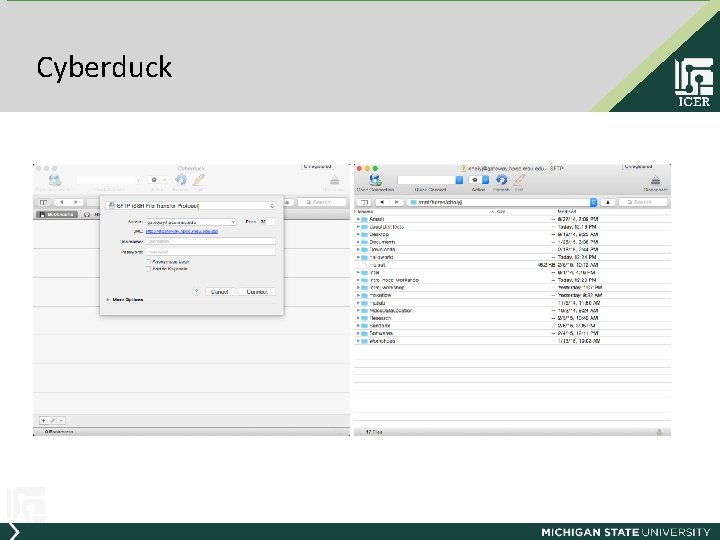
Task: Open the SFTP protocol dropdown in dialog
Action: [x=191, y=206]
